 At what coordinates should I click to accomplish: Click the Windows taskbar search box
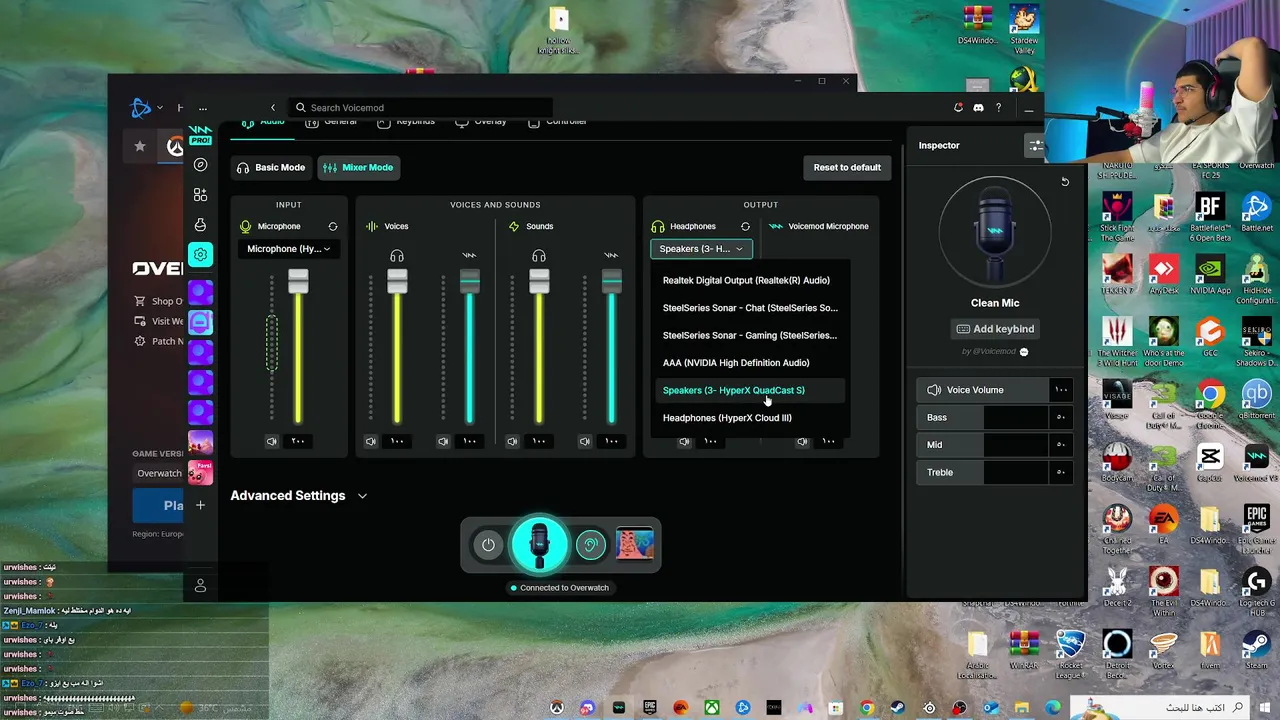(x=1160, y=708)
